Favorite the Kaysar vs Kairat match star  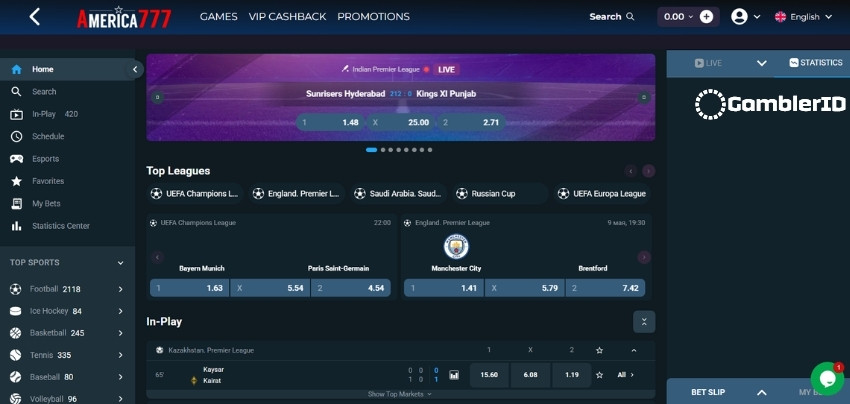599,375
